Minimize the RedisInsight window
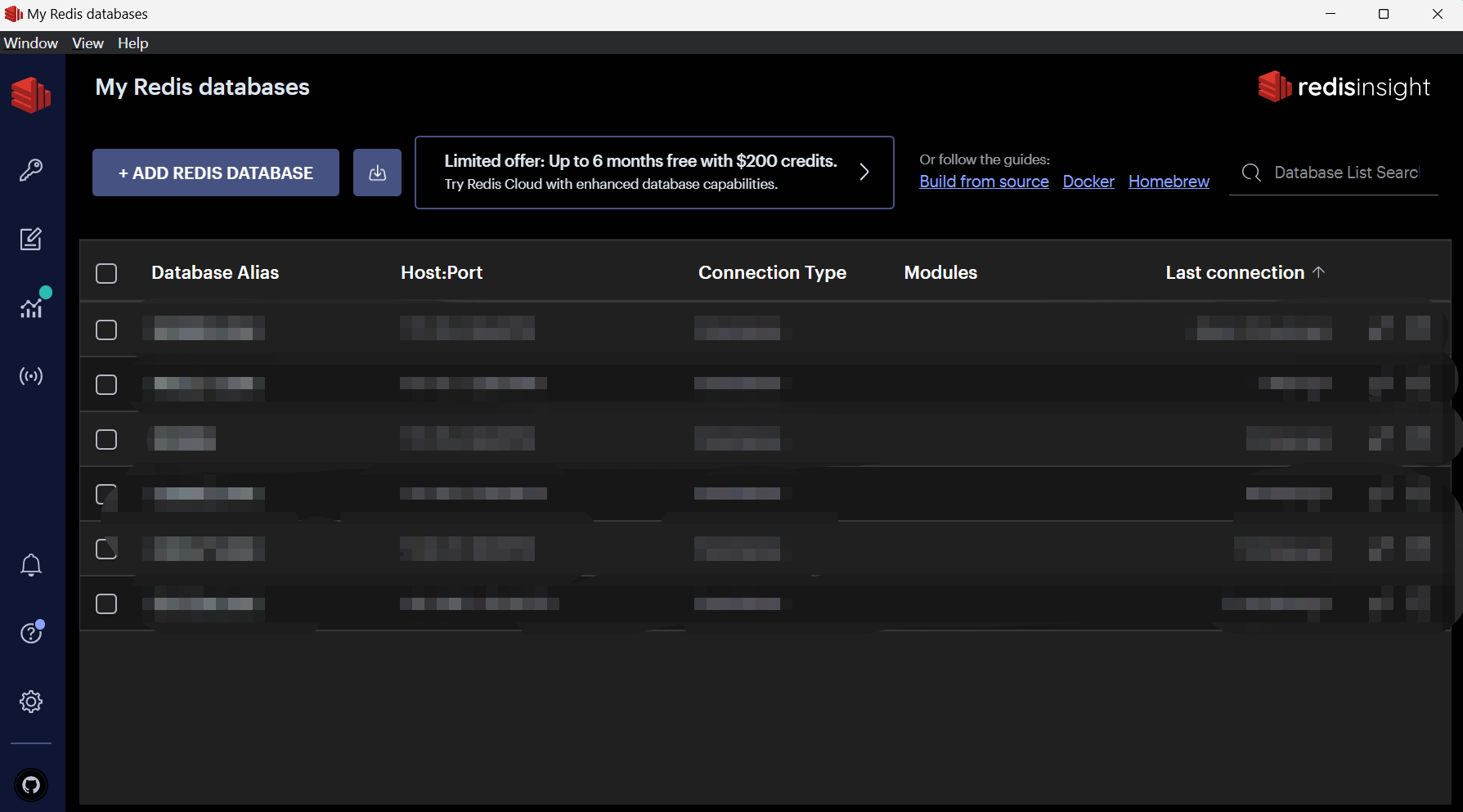This screenshot has height=812, width=1463. [x=1331, y=14]
